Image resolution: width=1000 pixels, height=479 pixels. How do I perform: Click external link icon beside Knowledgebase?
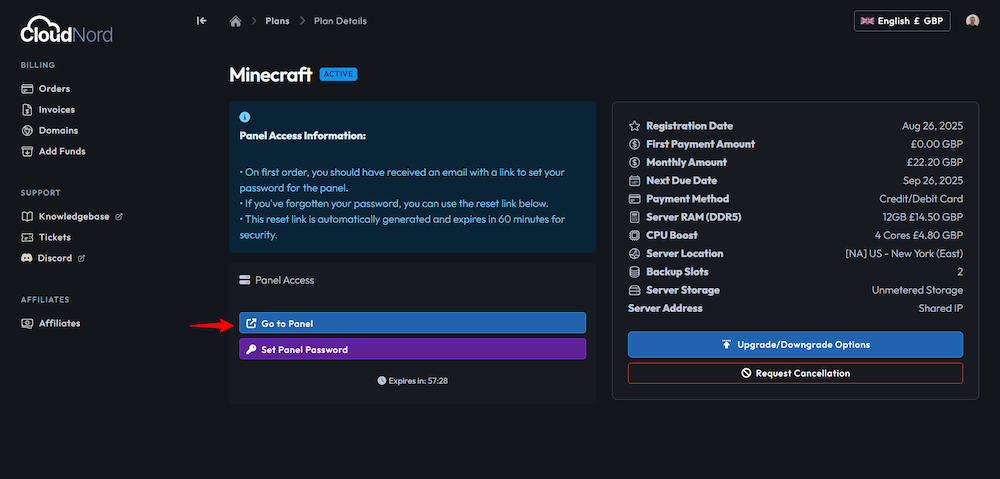pyautogui.click(x=119, y=217)
